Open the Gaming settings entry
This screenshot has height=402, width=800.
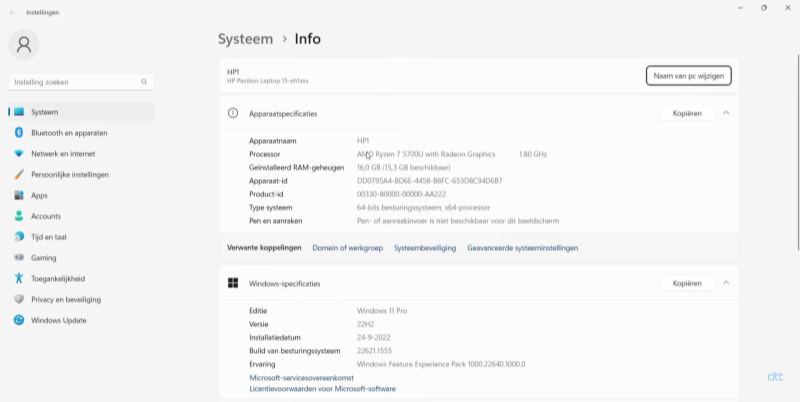pyautogui.click(x=81, y=258)
